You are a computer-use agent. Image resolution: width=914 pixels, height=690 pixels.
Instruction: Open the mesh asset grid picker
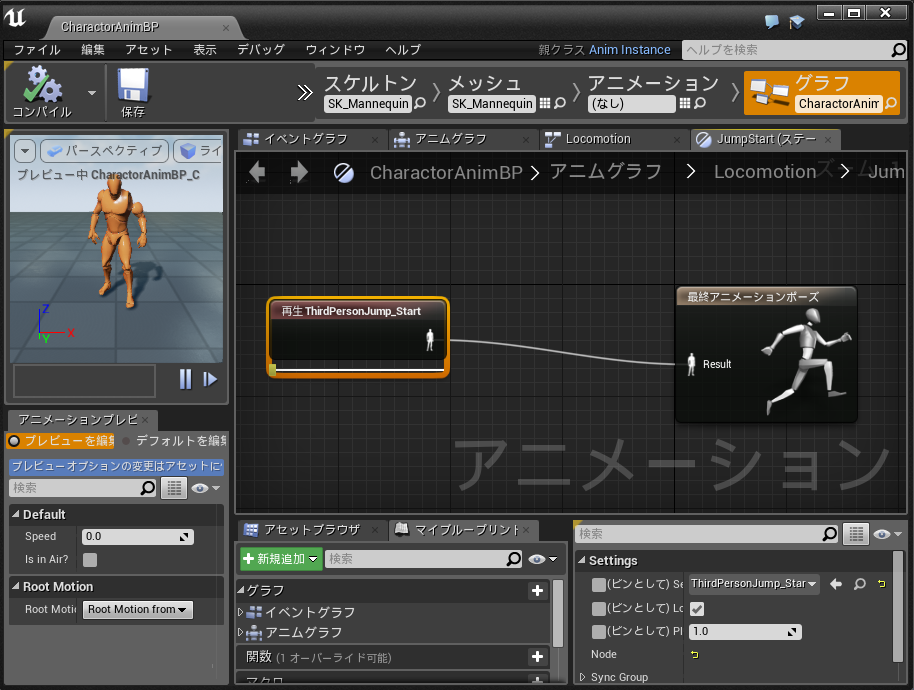click(545, 103)
